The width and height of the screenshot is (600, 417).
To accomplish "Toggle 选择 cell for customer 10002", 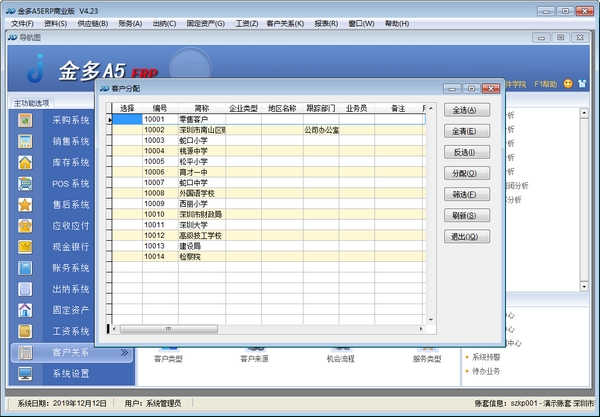I will [127, 130].
